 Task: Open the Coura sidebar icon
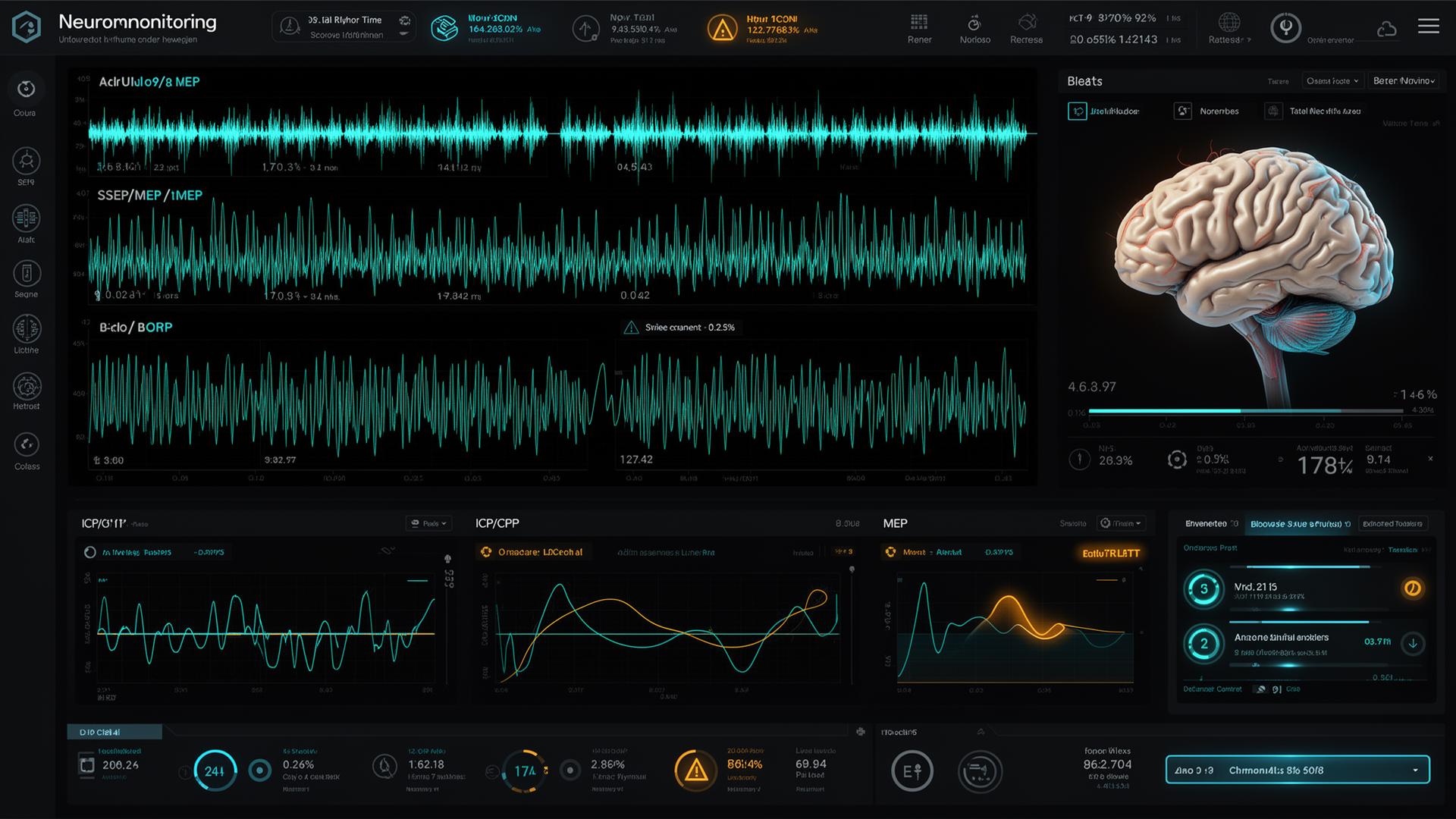click(27, 89)
